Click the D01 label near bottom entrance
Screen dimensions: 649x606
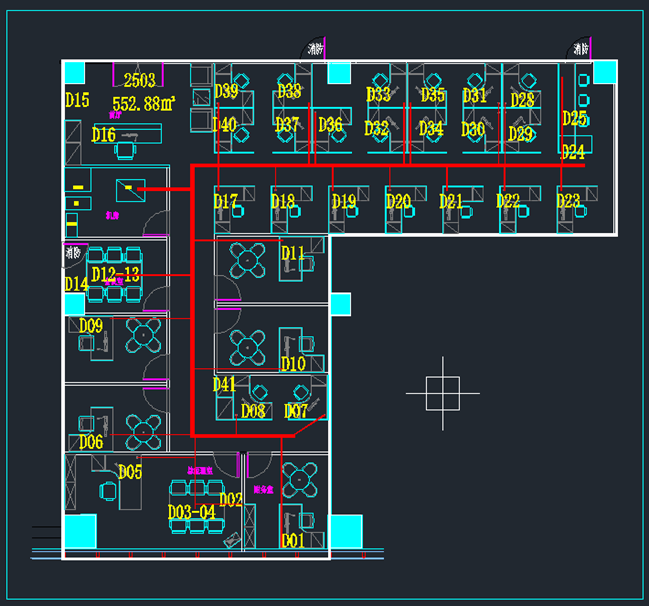click(292, 540)
